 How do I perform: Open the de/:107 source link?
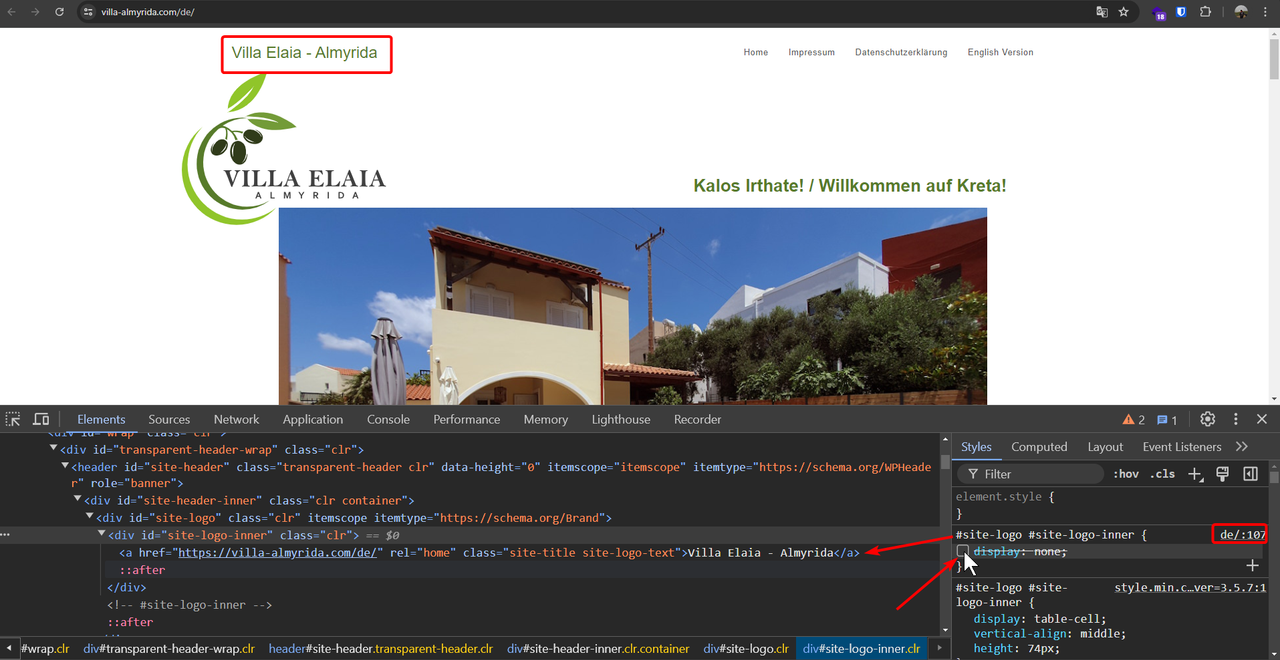[x=1243, y=535]
